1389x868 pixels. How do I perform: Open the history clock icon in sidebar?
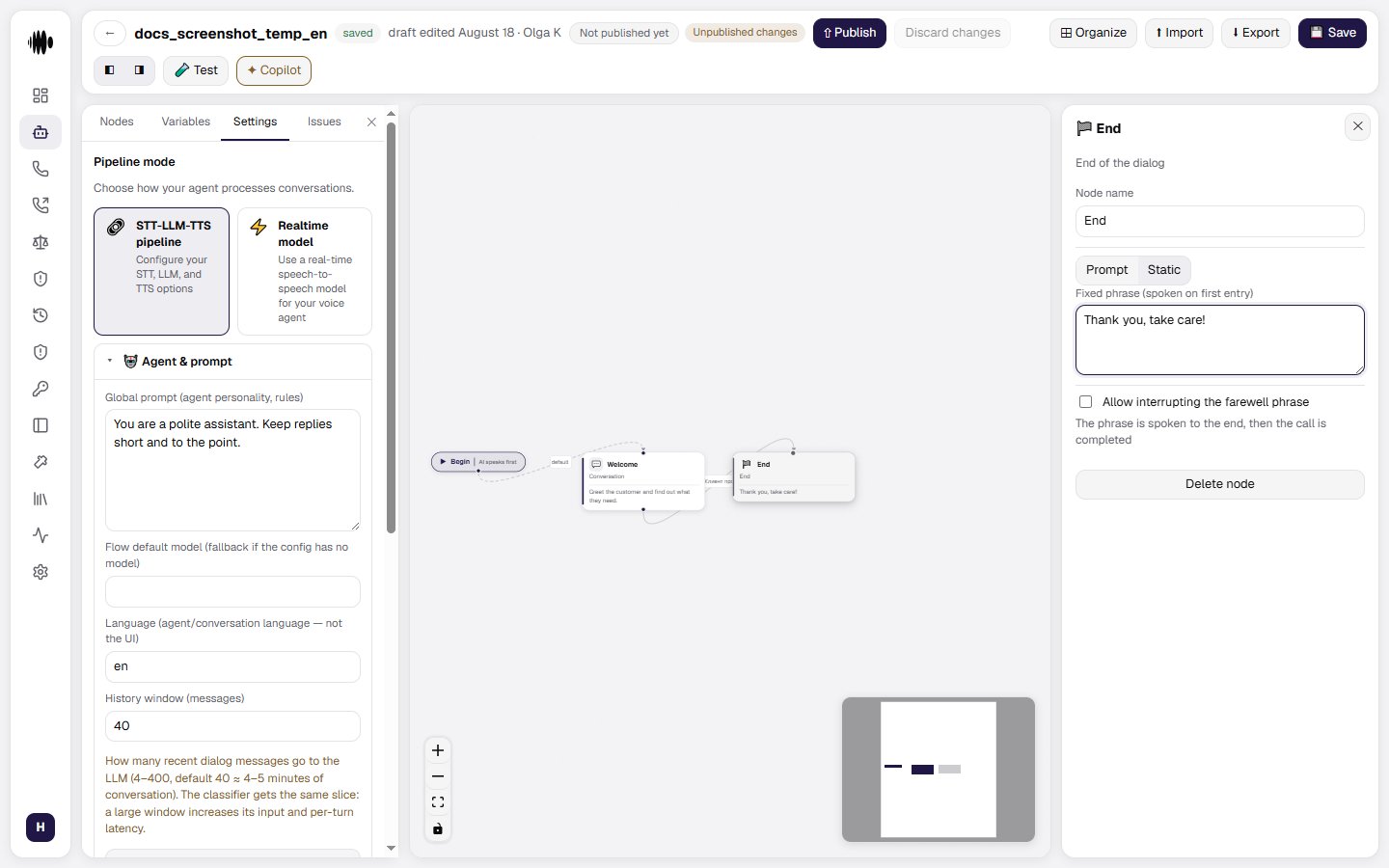[x=41, y=315]
